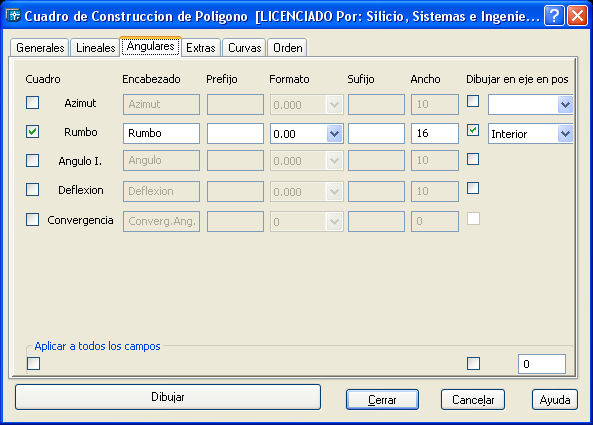The width and height of the screenshot is (593, 425).
Task: Click the Rumbo Encabezado text field
Action: pos(161,133)
